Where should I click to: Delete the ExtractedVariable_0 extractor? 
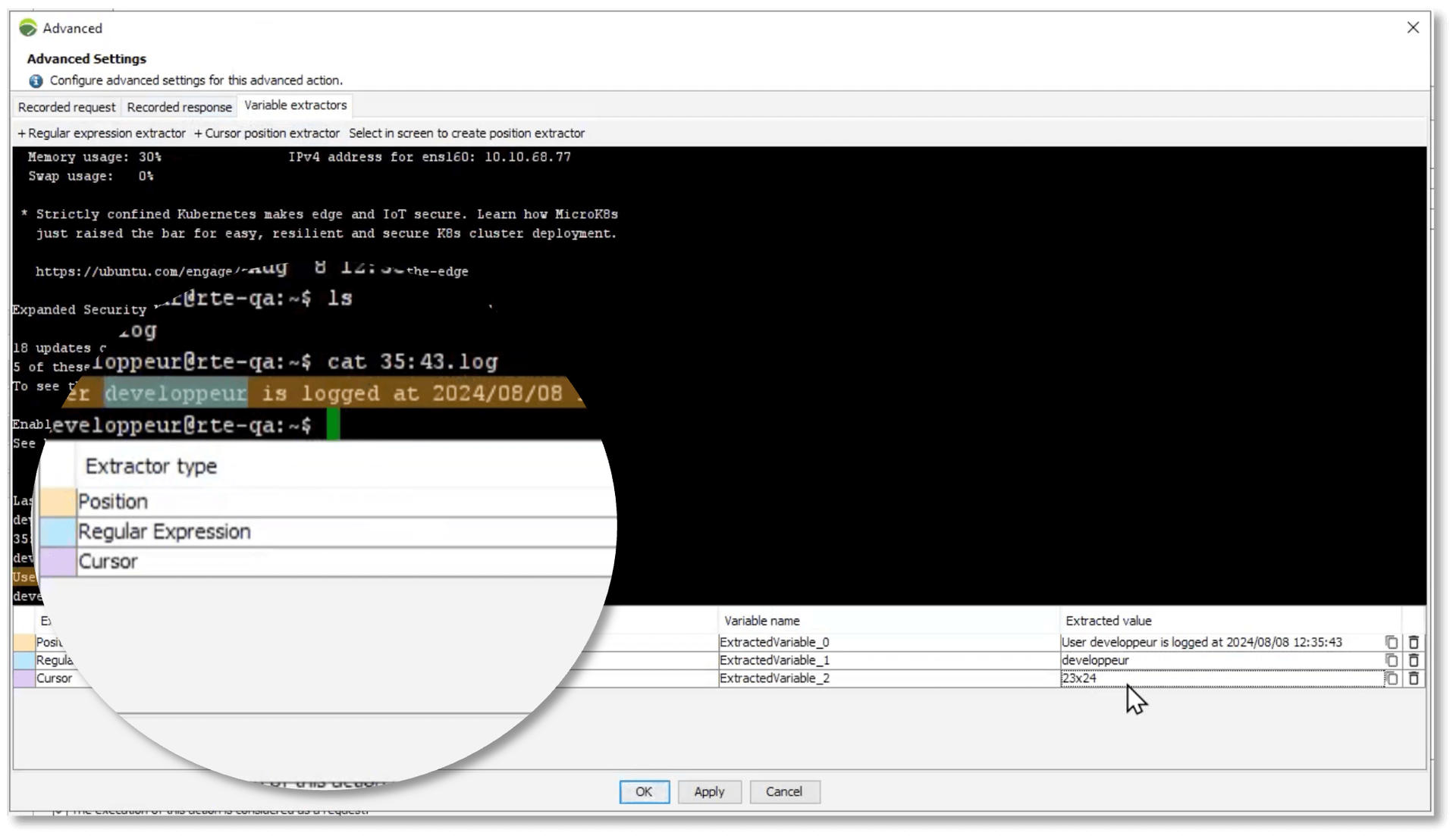coord(1414,642)
